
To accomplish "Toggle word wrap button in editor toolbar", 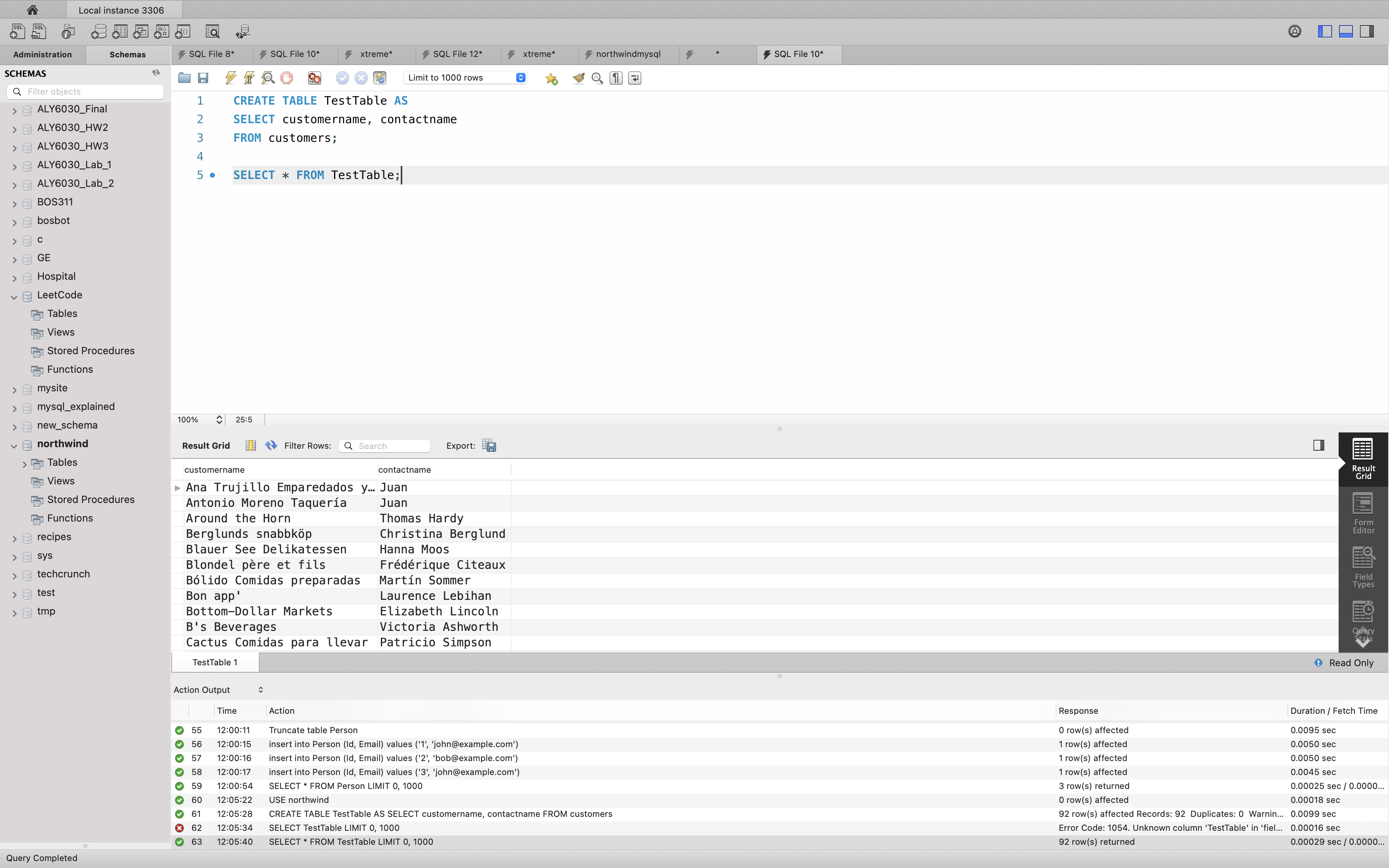I will click(635, 77).
